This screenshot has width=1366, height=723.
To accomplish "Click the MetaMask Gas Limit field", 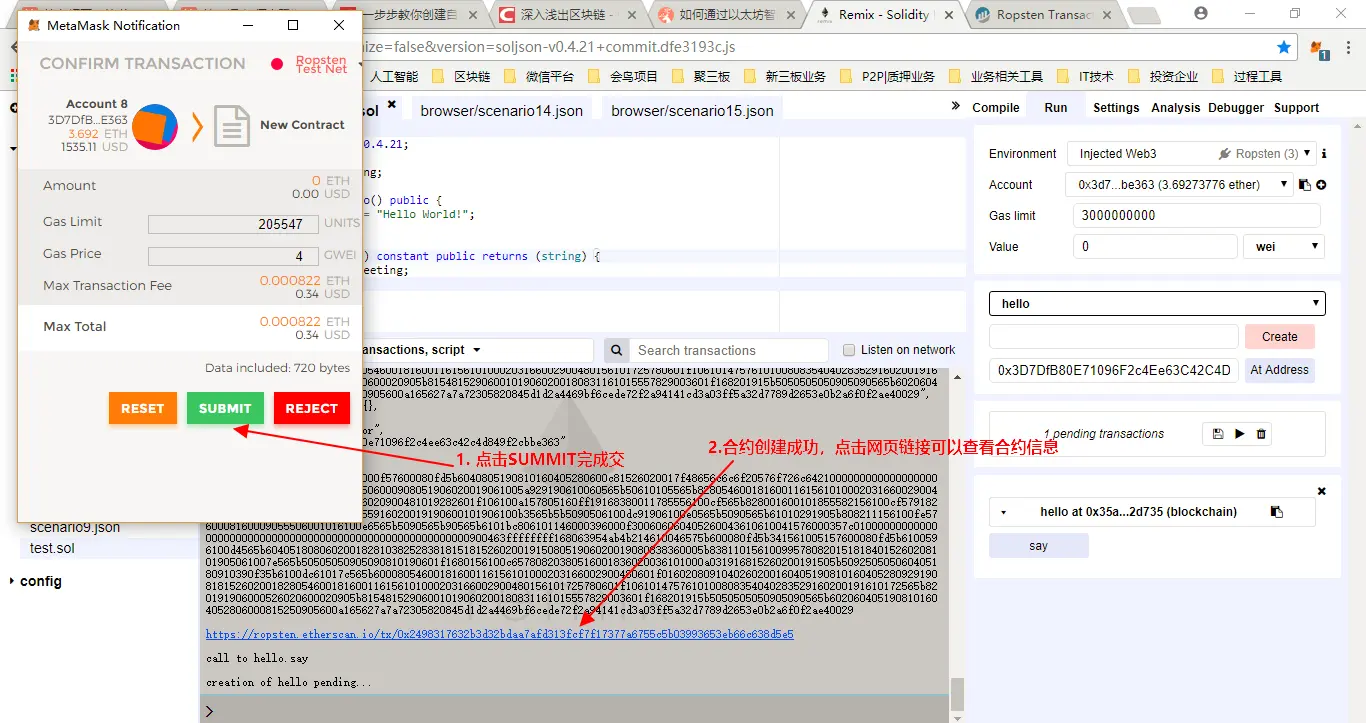I will click(x=233, y=224).
